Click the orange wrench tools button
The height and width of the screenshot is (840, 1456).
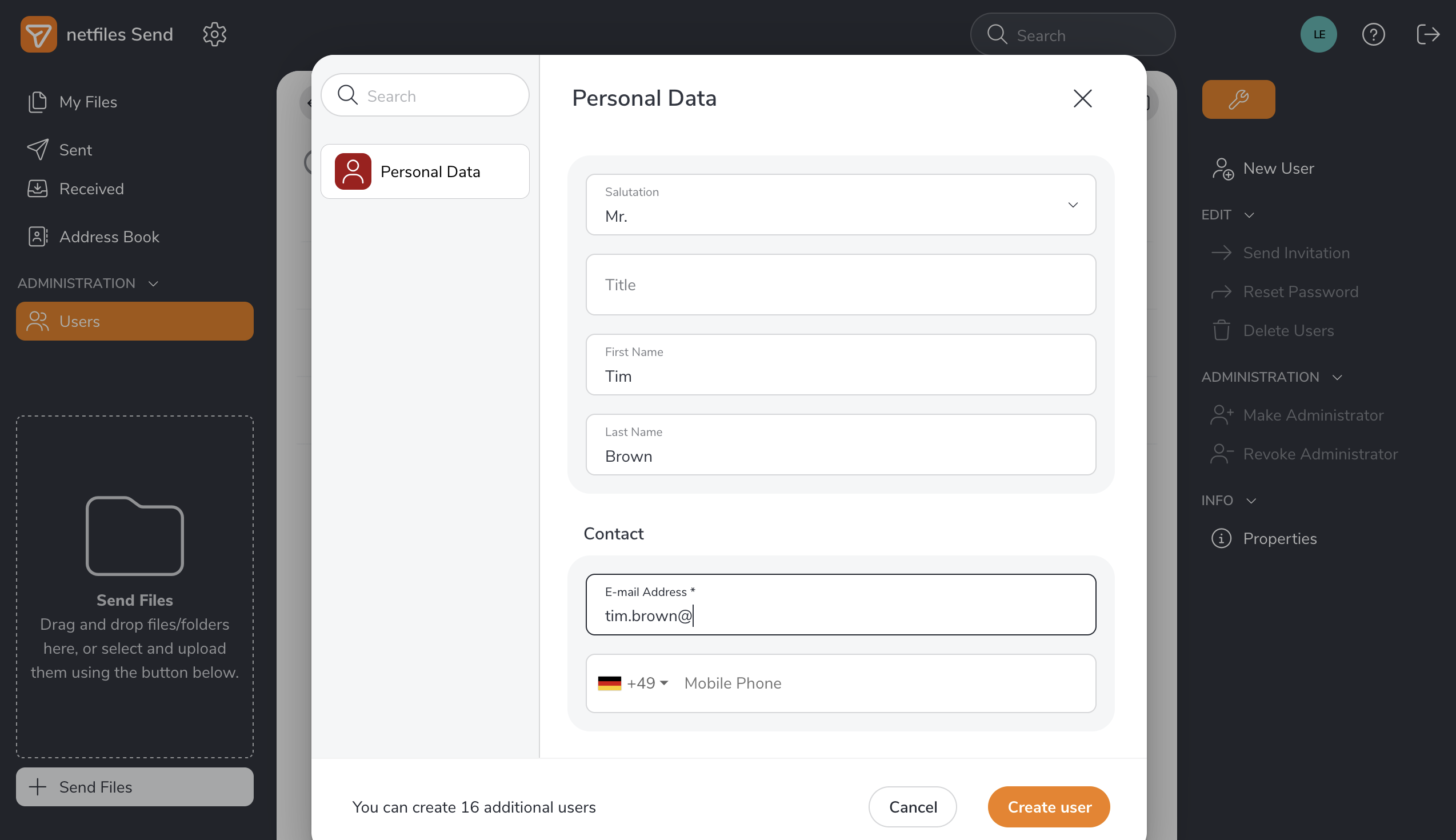pos(1238,100)
